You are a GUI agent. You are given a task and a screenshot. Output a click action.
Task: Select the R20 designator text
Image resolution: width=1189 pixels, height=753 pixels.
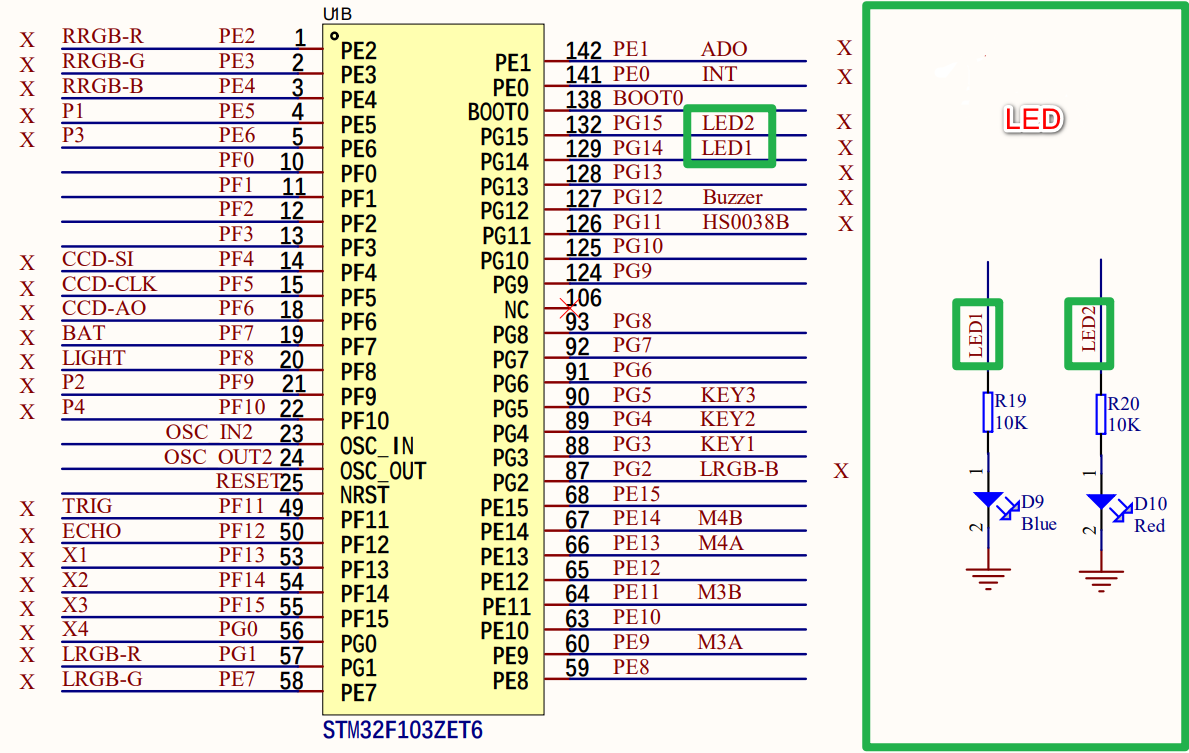coord(1123,403)
